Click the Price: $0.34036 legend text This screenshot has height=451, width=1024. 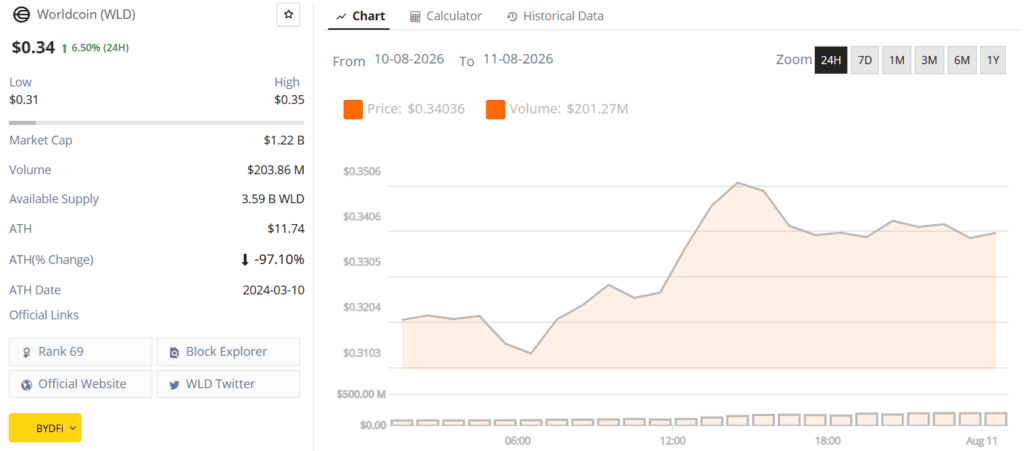click(x=416, y=109)
